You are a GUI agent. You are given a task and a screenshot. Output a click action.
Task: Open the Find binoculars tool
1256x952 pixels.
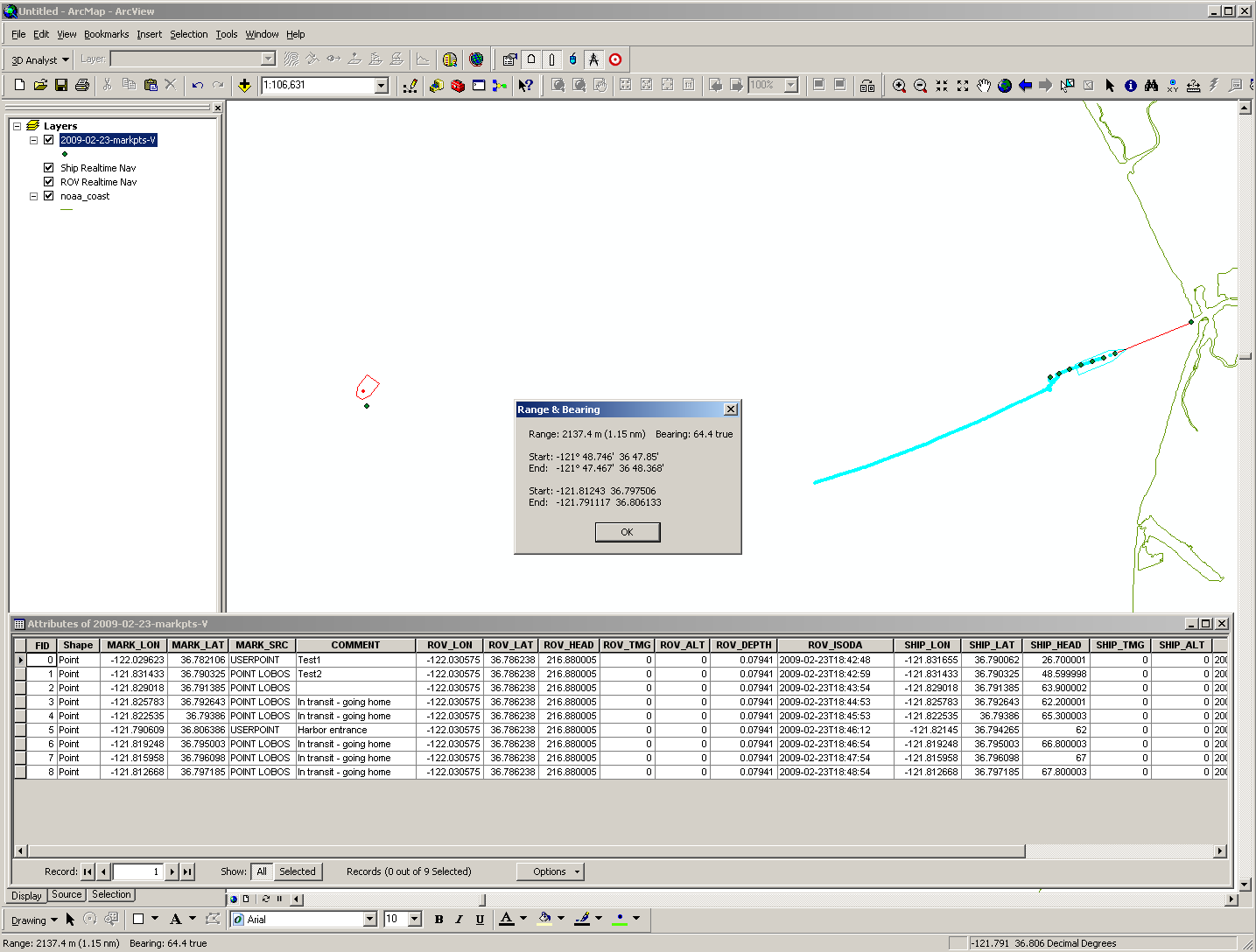tap(1151, 85)
